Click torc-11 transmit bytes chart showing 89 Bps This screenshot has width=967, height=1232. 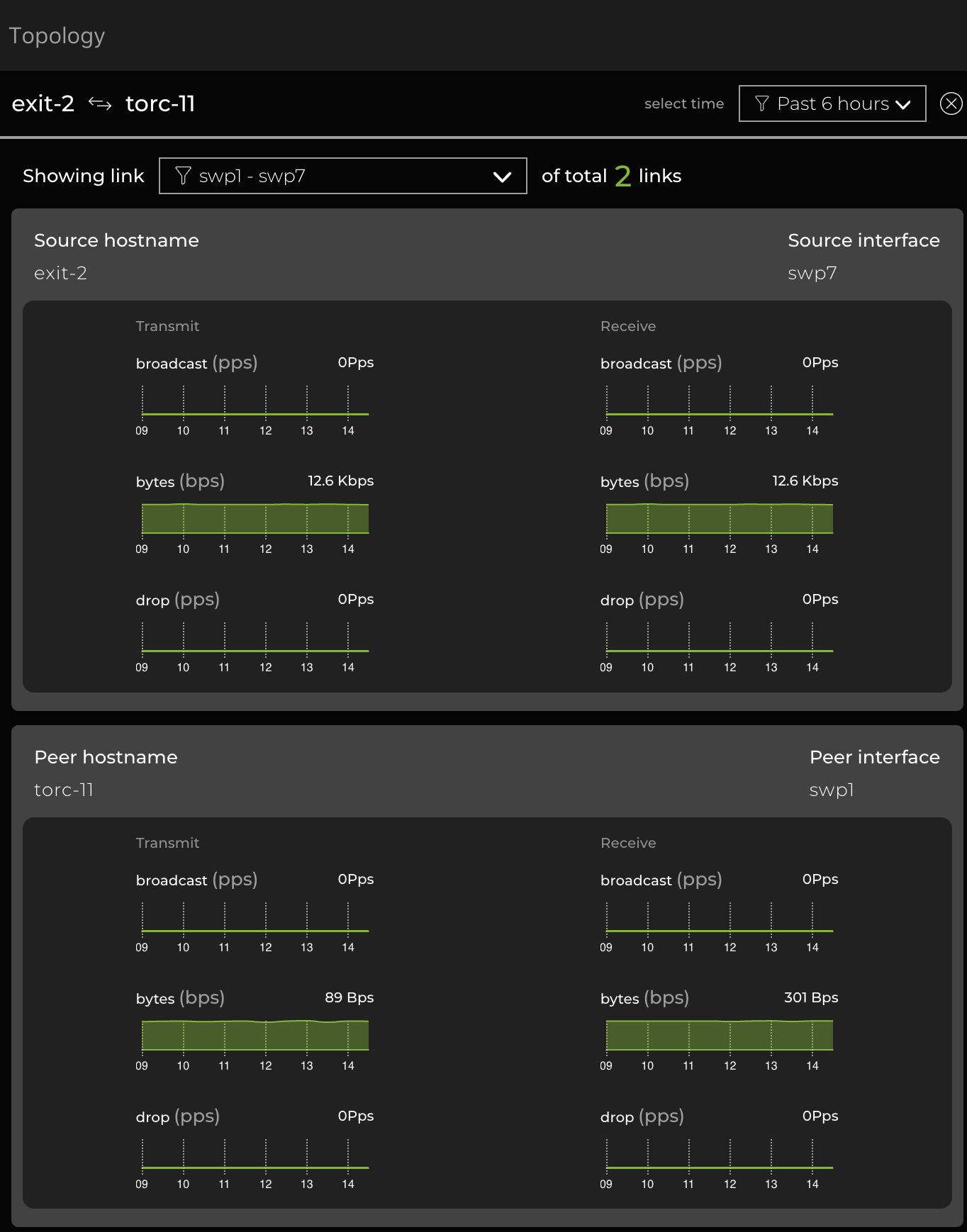click(x=255, y=1036)
